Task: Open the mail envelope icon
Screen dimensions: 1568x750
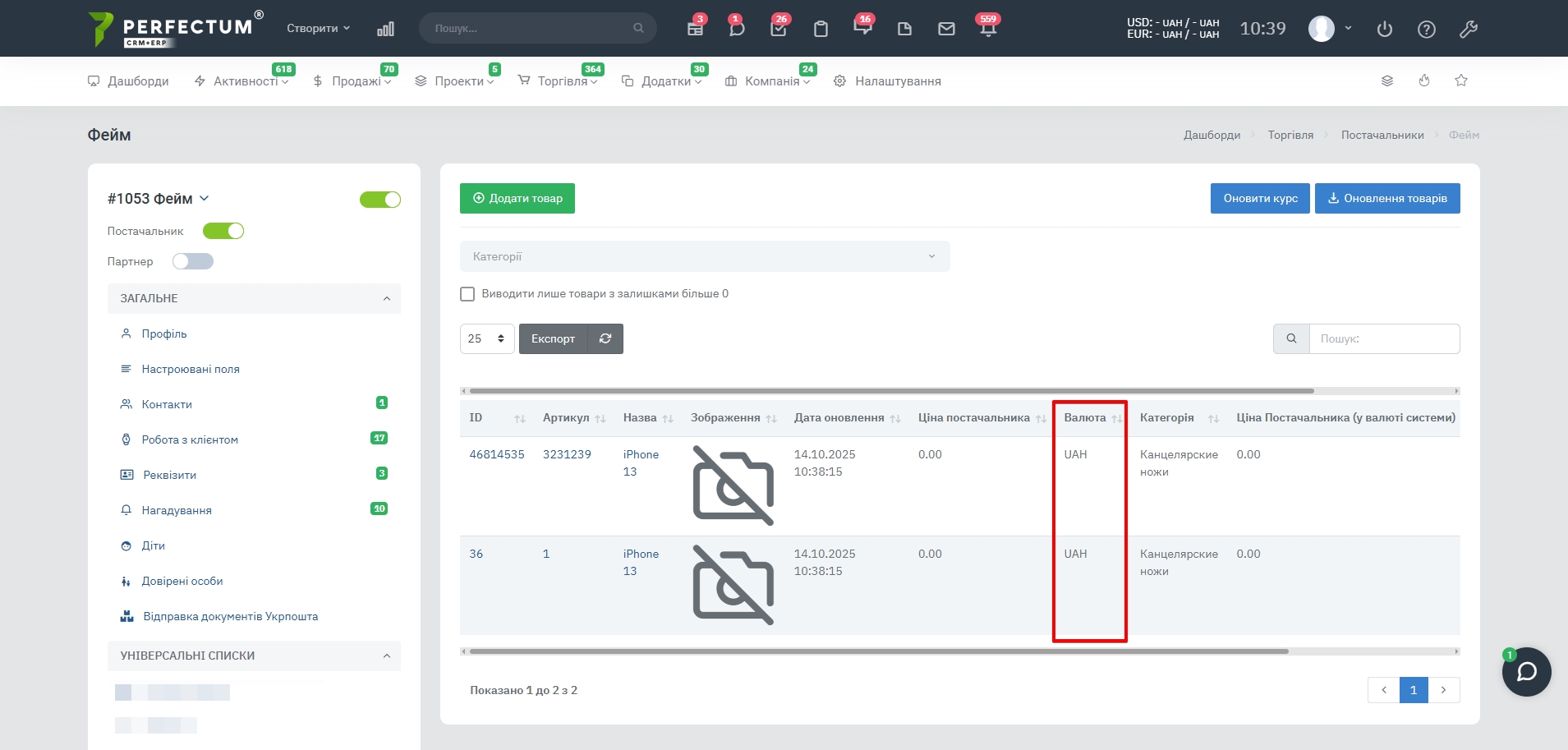Action: [x=946, y=29]
